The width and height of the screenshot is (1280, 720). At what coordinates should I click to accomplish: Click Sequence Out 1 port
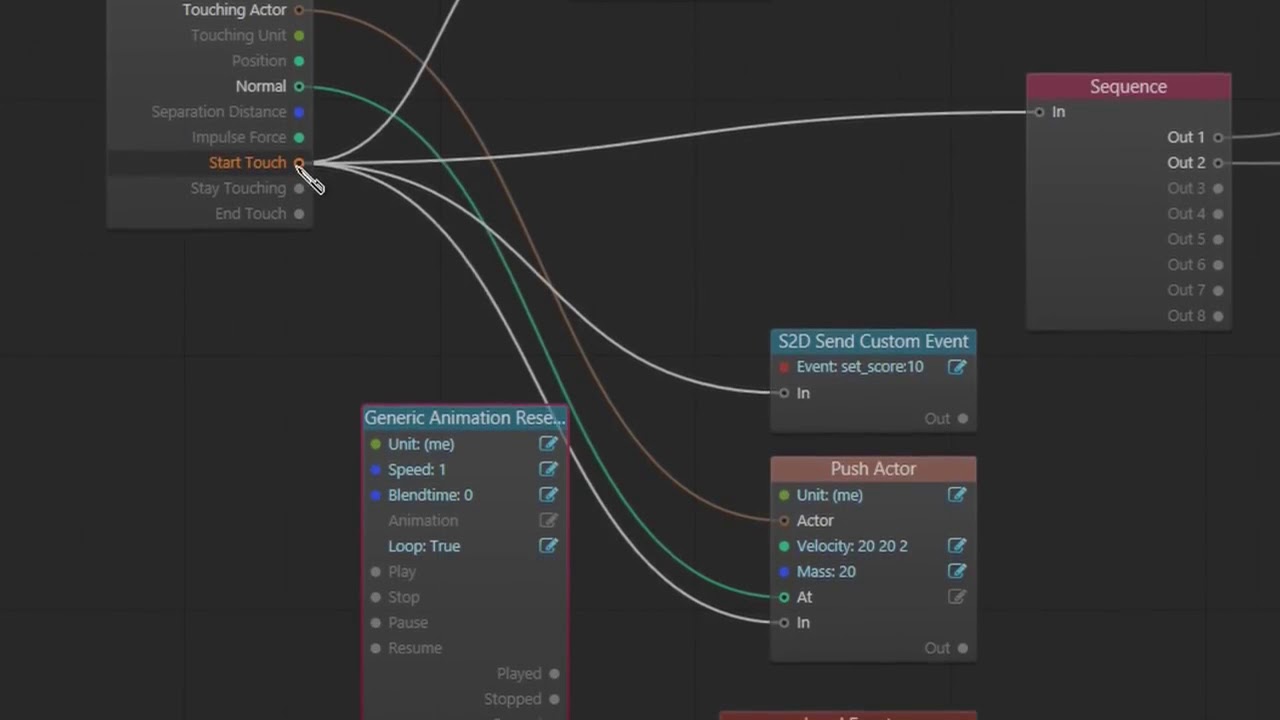(x=1218, y=137)
